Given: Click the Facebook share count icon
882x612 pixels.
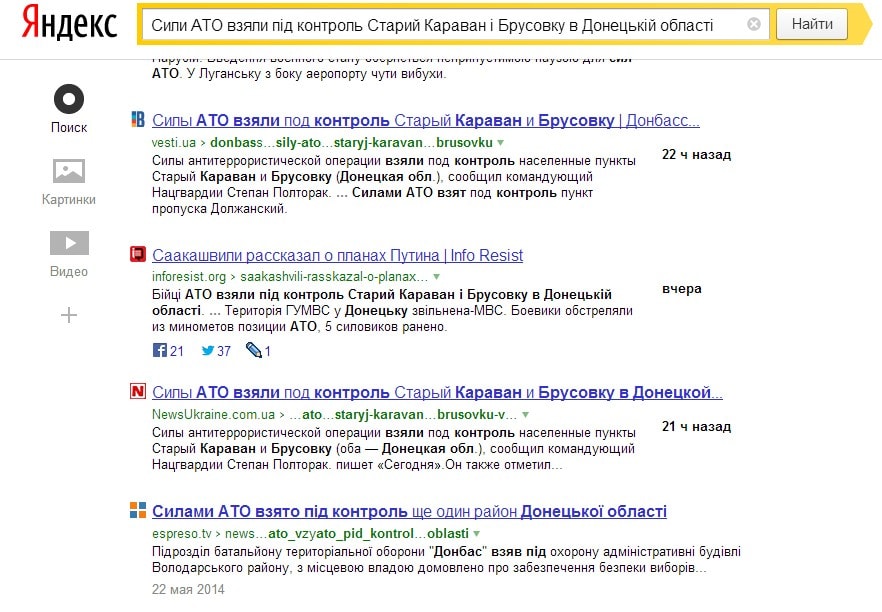Looking at the screenshot, I should [160, 351].
